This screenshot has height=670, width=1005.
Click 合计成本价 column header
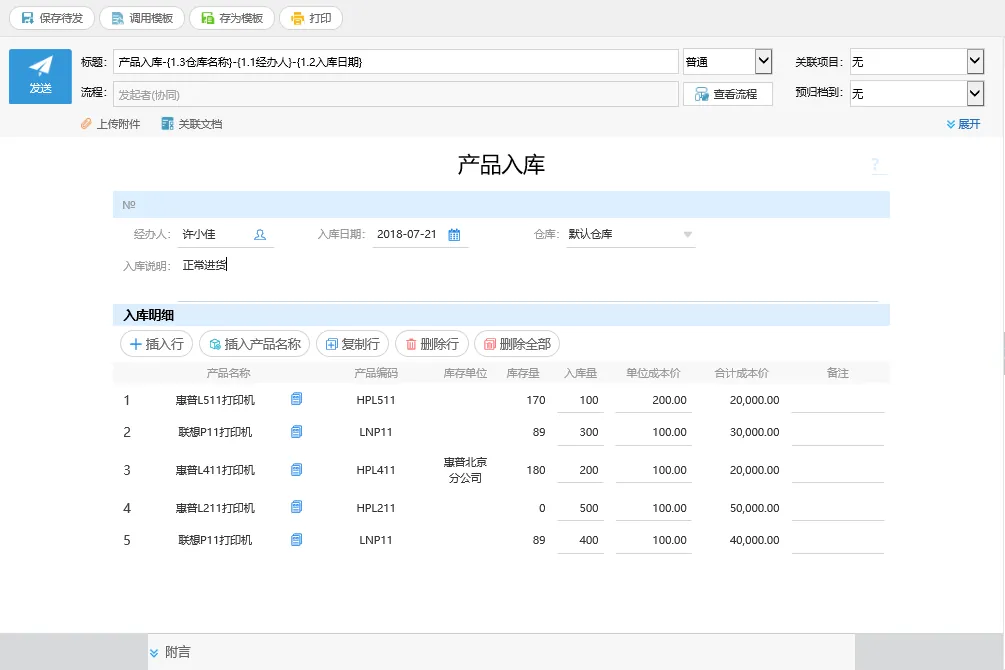pyautogui.click(x=742, y=373)
